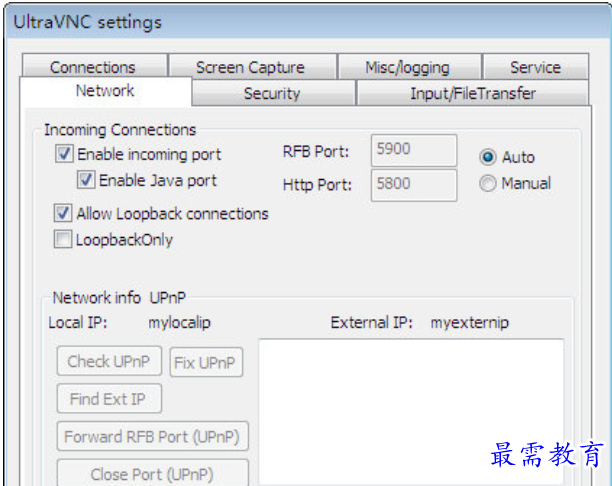Select the Auto port radio button

click(x=488, y=157)
